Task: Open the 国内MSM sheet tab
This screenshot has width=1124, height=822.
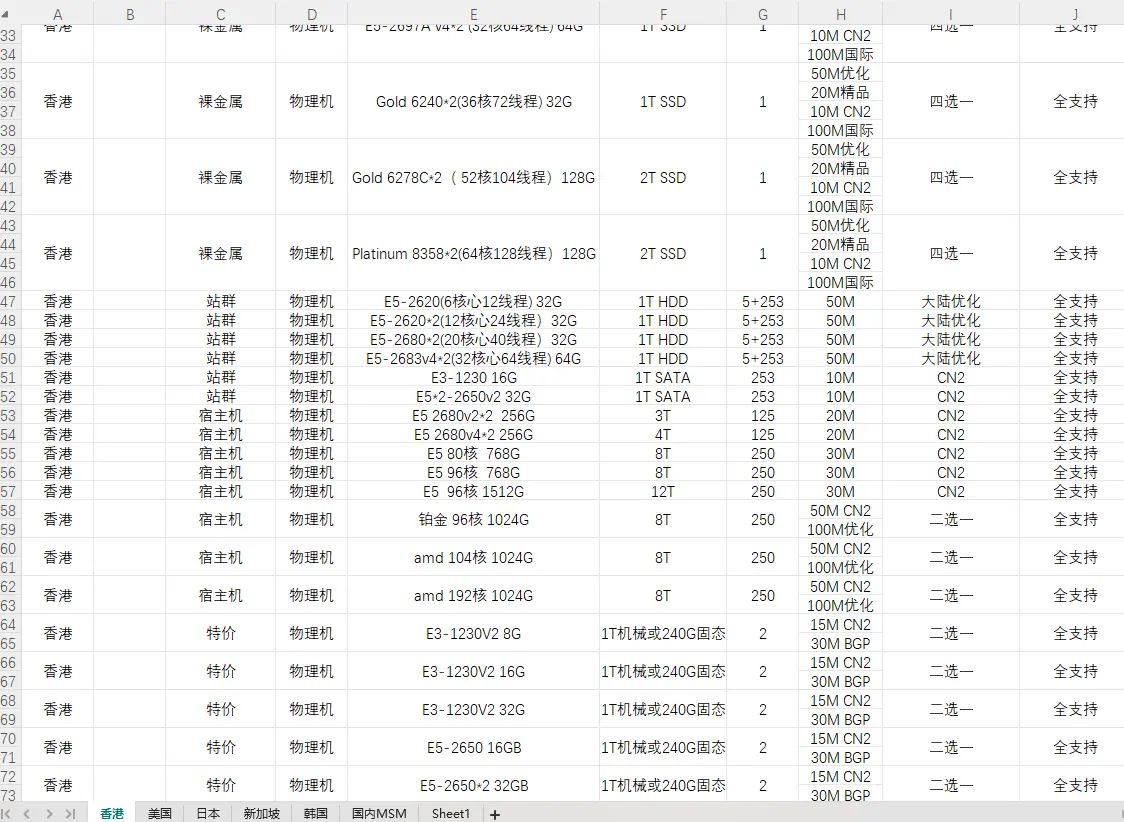Action: tap(378, 813)
